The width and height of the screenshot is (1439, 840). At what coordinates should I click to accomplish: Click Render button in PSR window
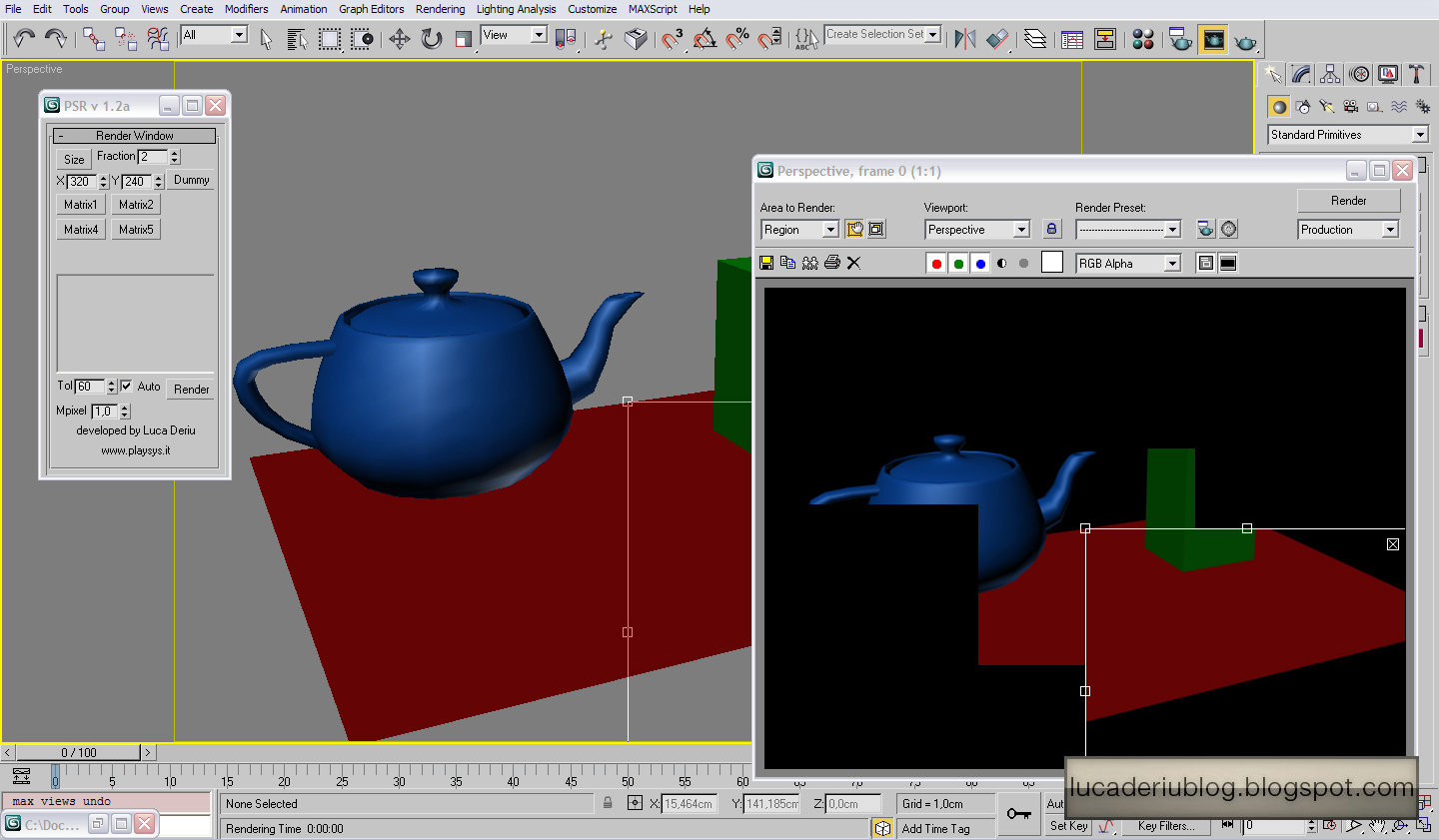click(192, 390)
